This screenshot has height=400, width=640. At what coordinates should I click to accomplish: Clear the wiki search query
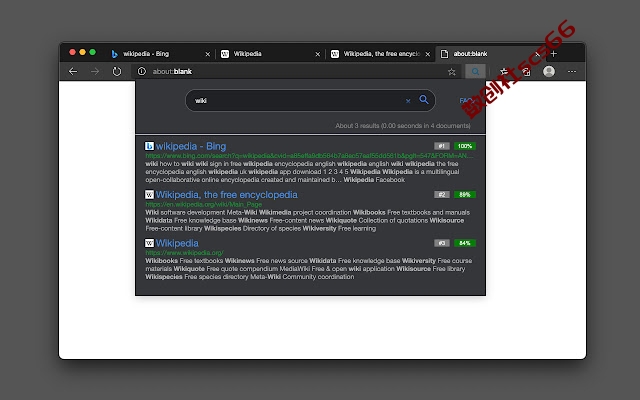coord(408,101)
